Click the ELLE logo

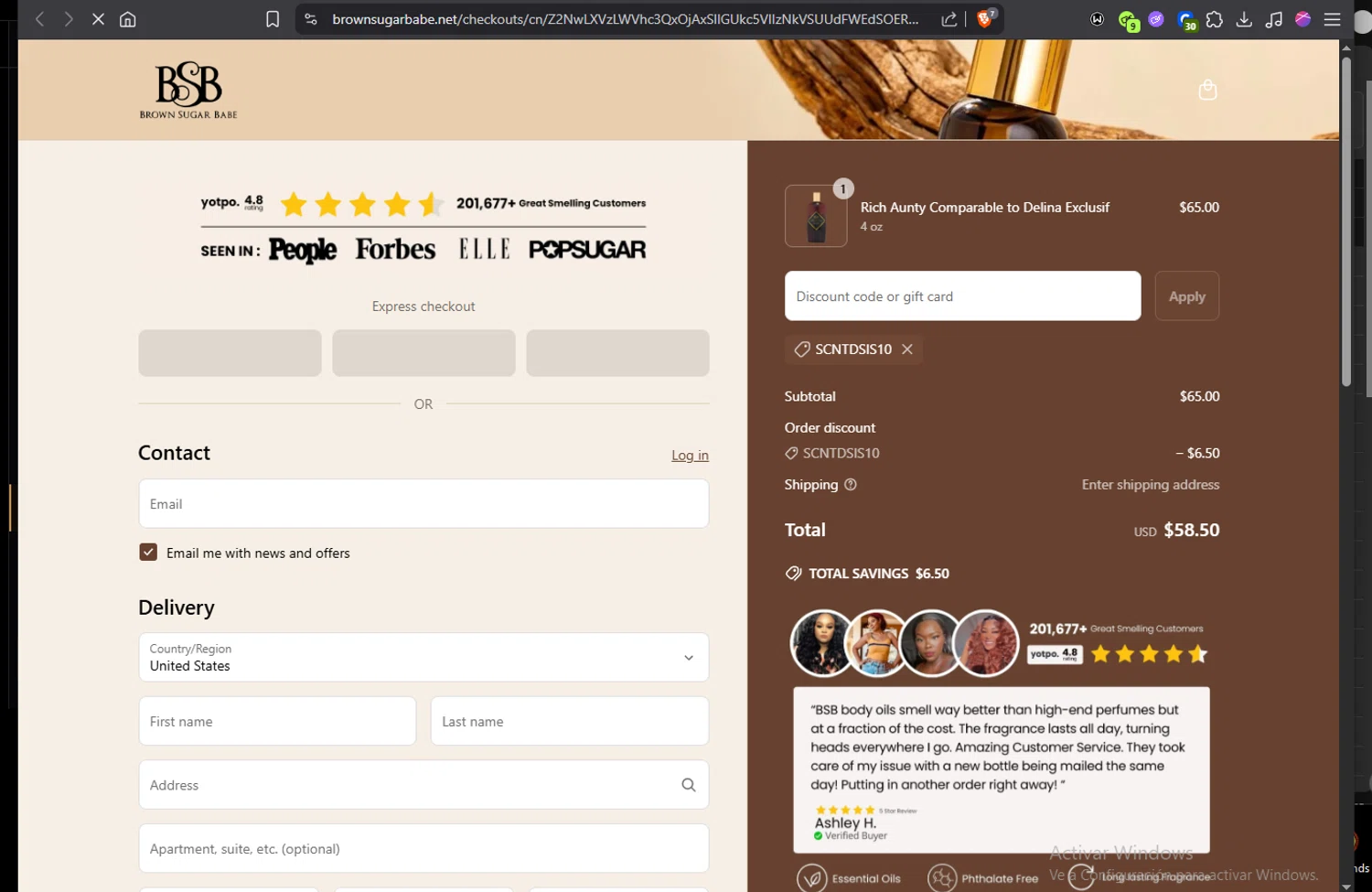click(x=484, y=249)
